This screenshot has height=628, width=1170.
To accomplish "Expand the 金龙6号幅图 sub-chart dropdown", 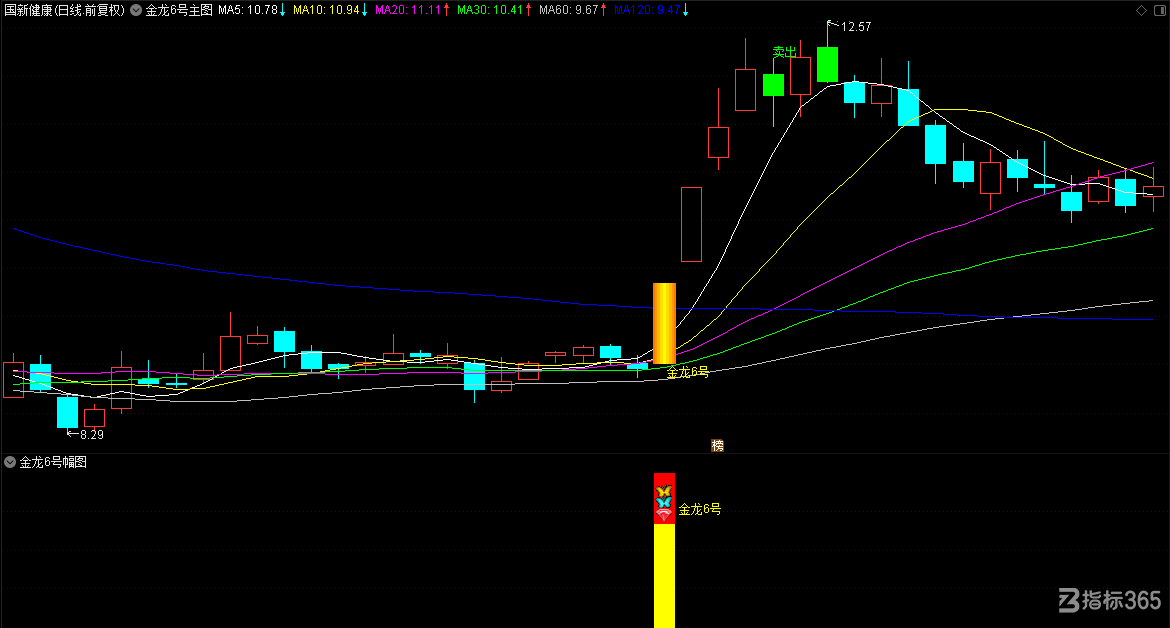I will point(10,462).
